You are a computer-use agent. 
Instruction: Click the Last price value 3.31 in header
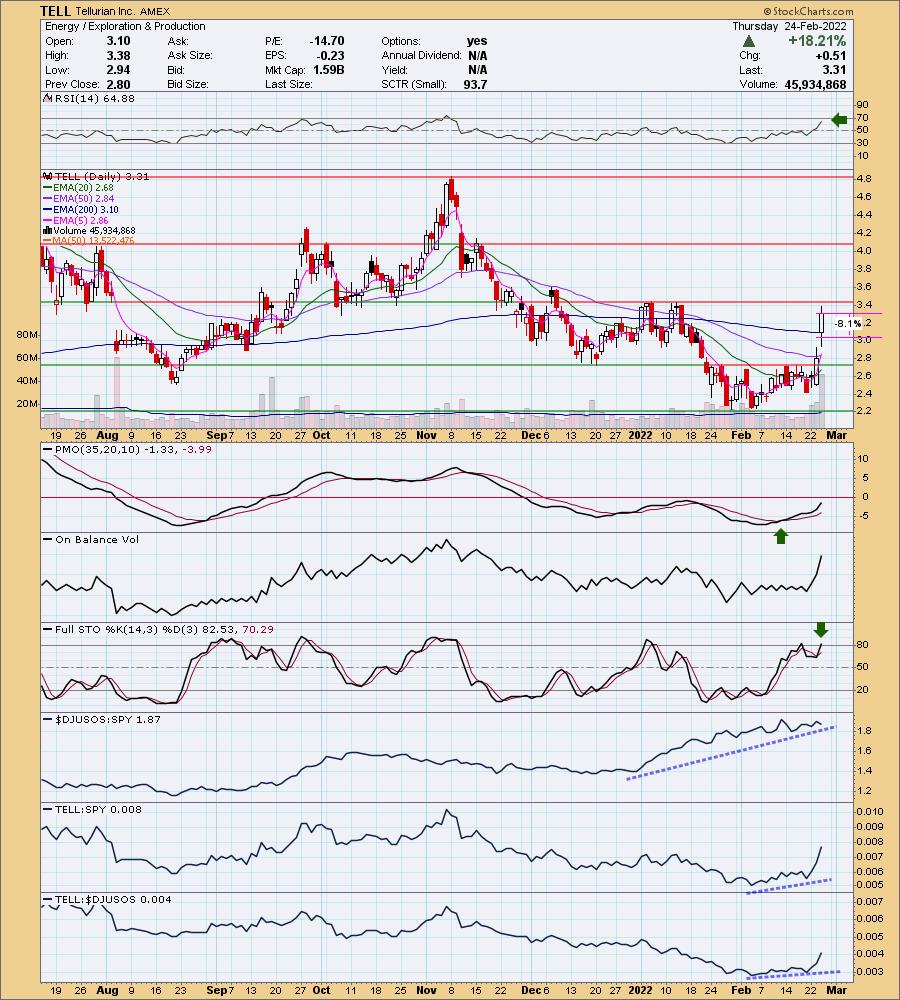(x=834, y=70)
